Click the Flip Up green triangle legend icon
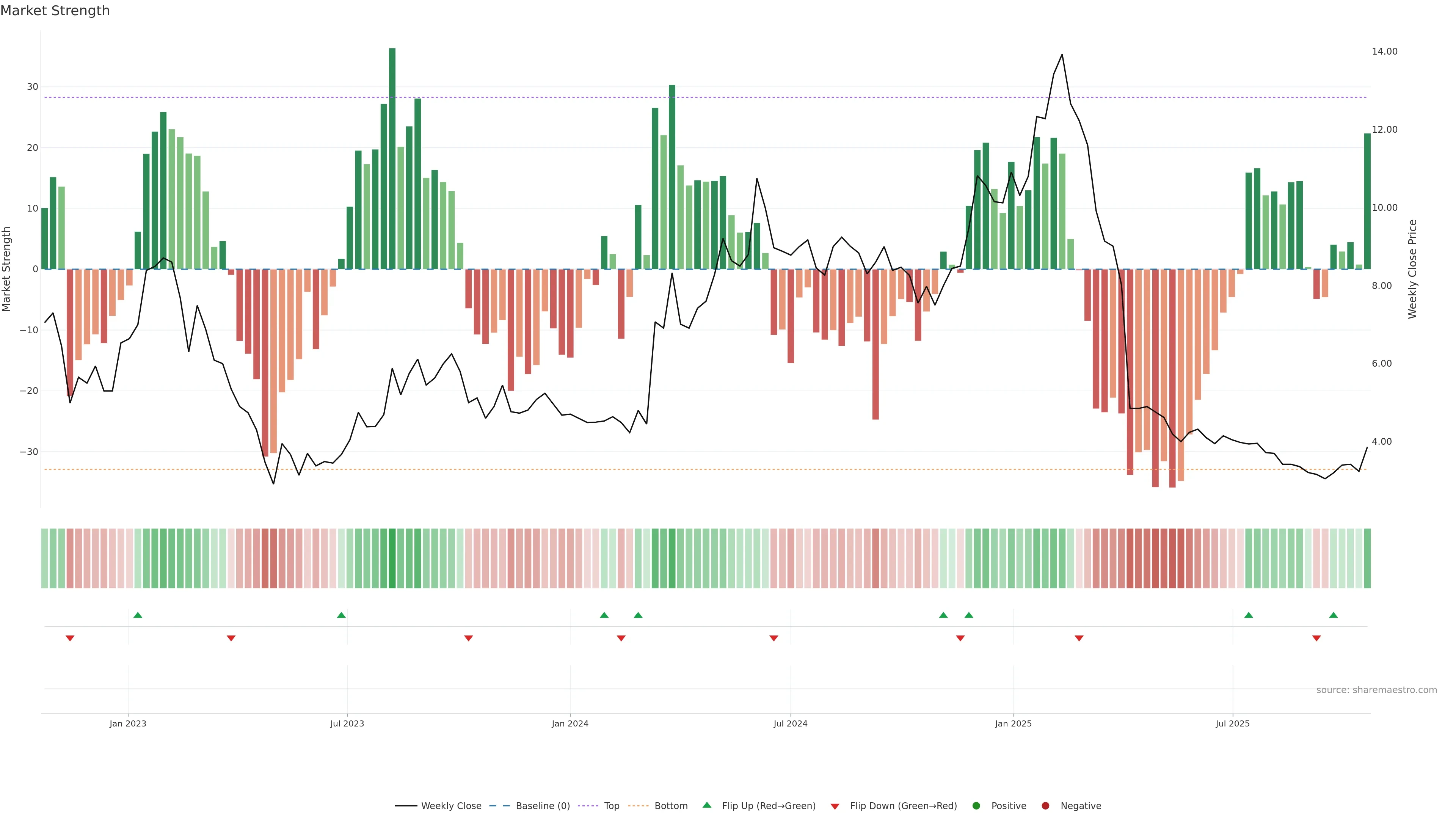 [x=706, y=805]
